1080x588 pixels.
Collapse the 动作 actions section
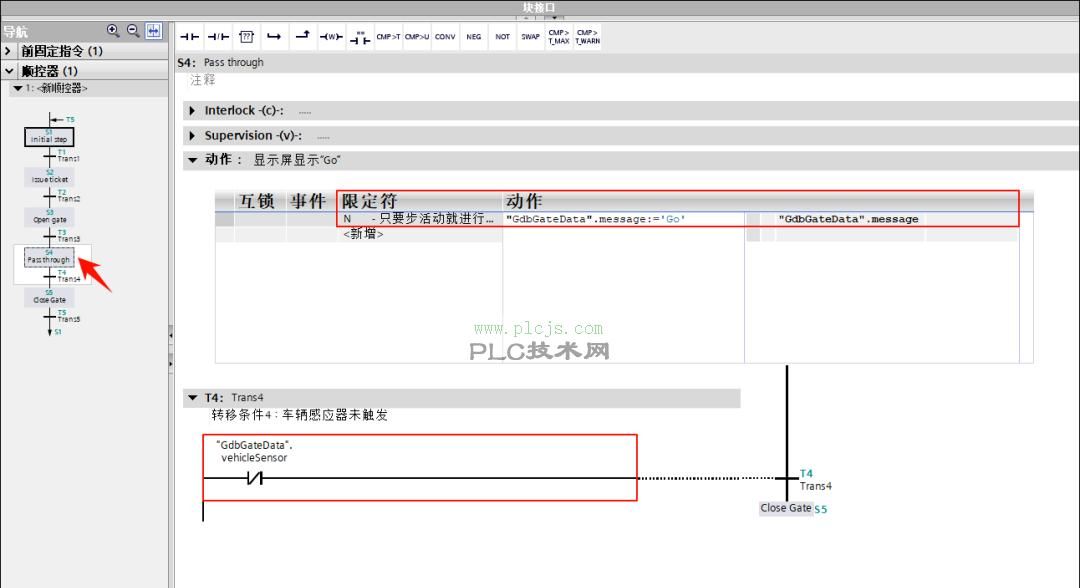[192, 160]
